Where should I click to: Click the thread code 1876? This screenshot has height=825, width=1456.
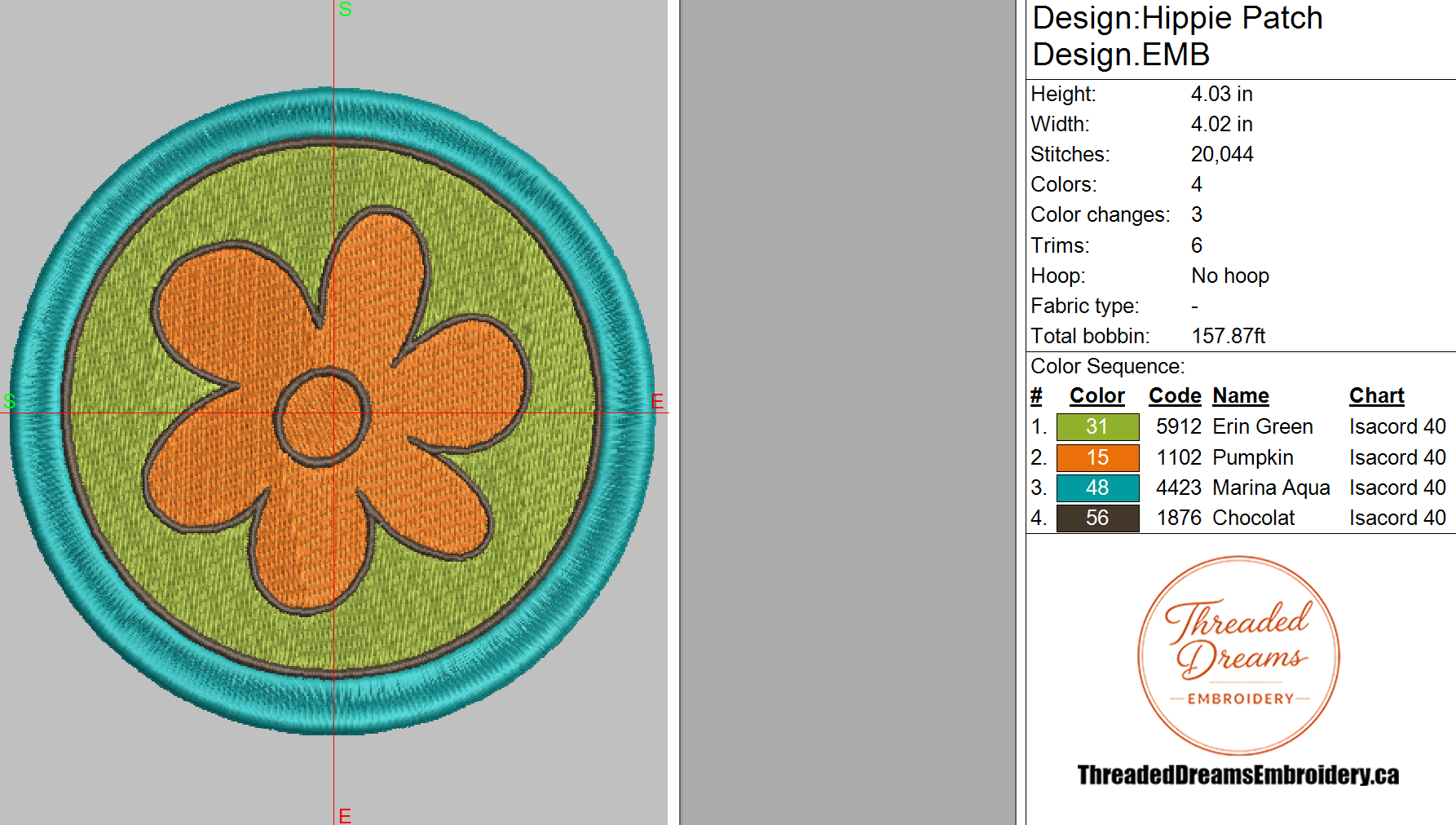click(1179, 518)
